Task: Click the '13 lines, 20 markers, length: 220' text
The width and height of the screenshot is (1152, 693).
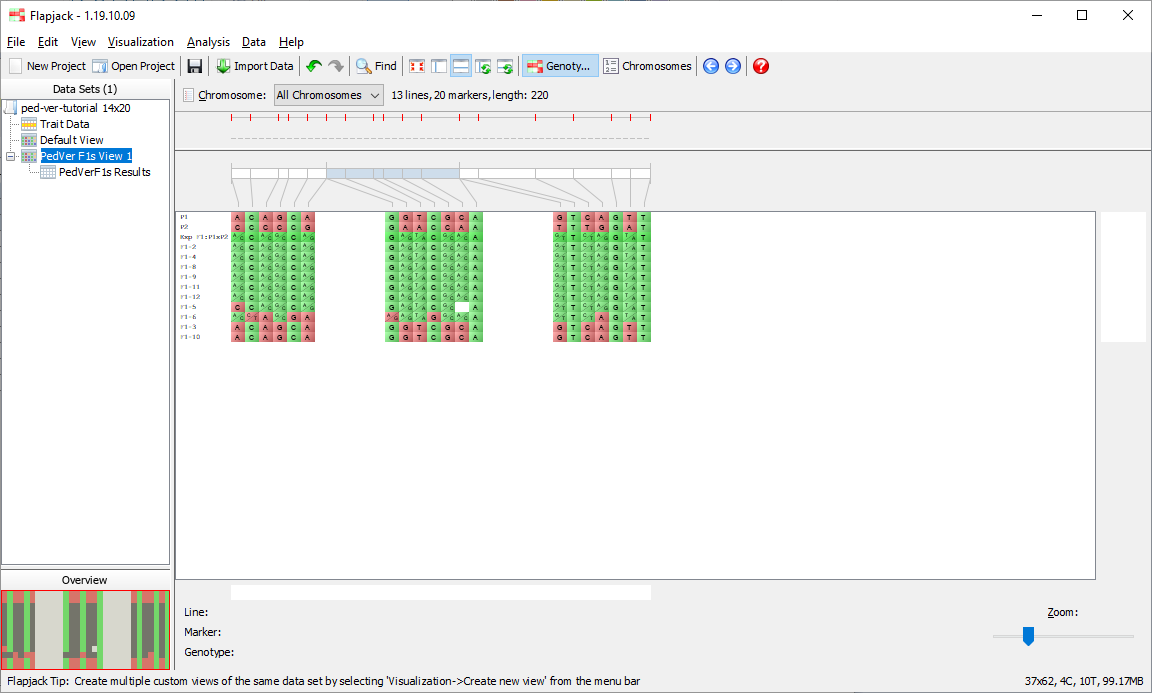Action: point(470,95)
